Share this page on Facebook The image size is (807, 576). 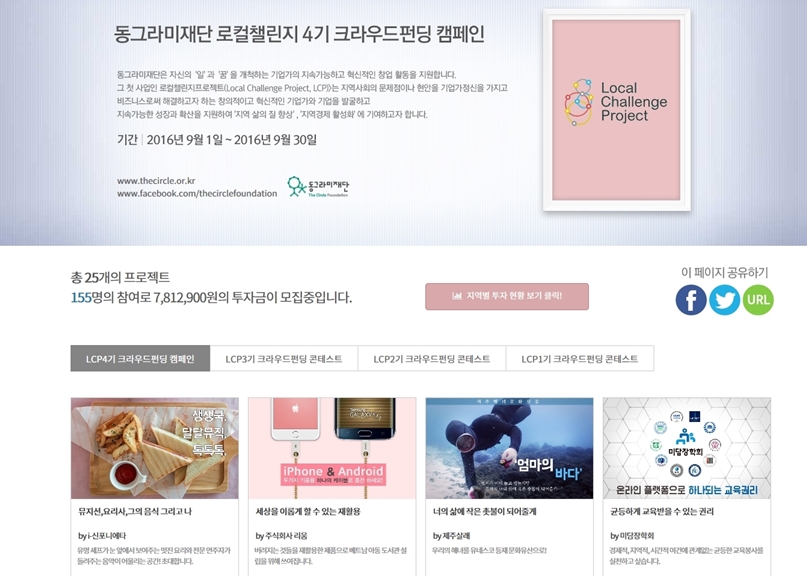pyautogui.click(x=691, y=300)
